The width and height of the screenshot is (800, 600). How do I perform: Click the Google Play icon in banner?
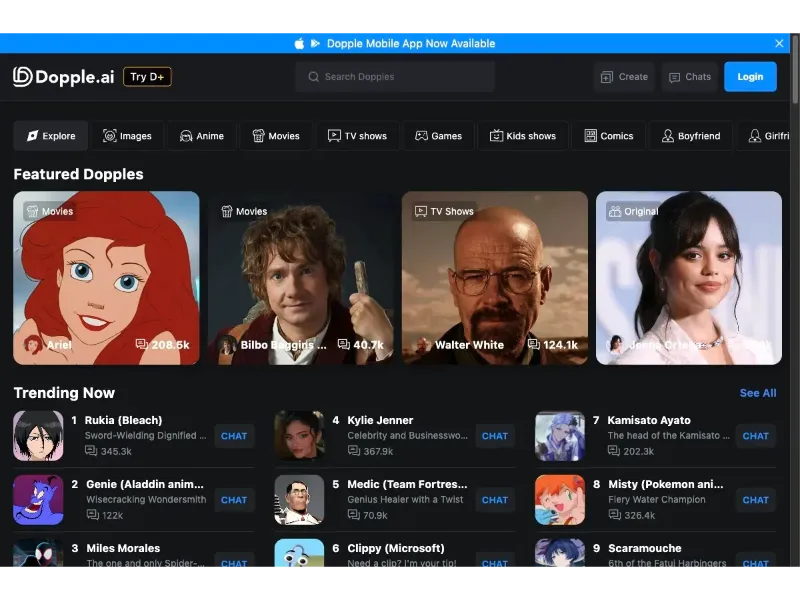[315, 43]
